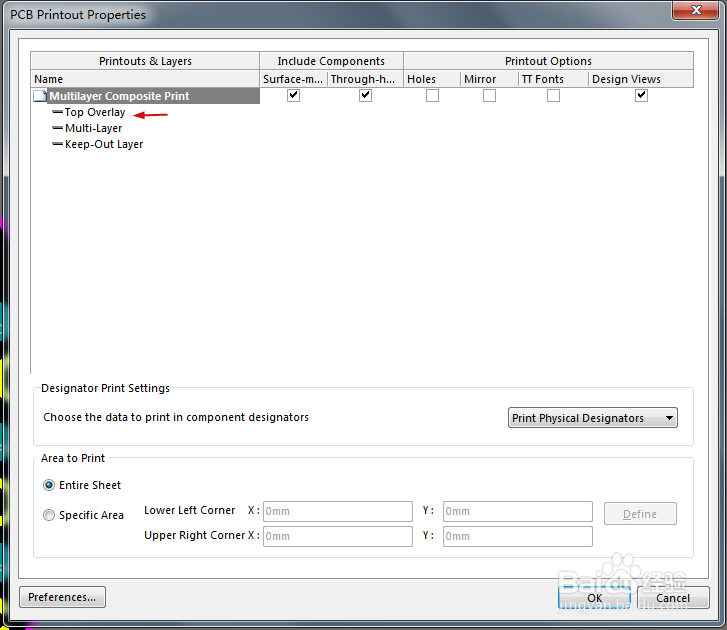Select the Multilayer Composite Print row
This screenshot has width=727, height=630.
click(145, 96)
